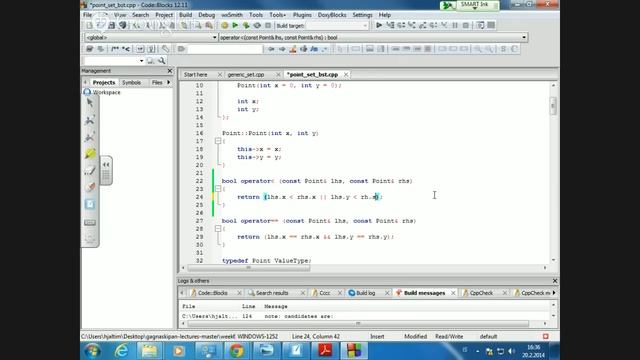Collapse the code fold at line 23

218,189
